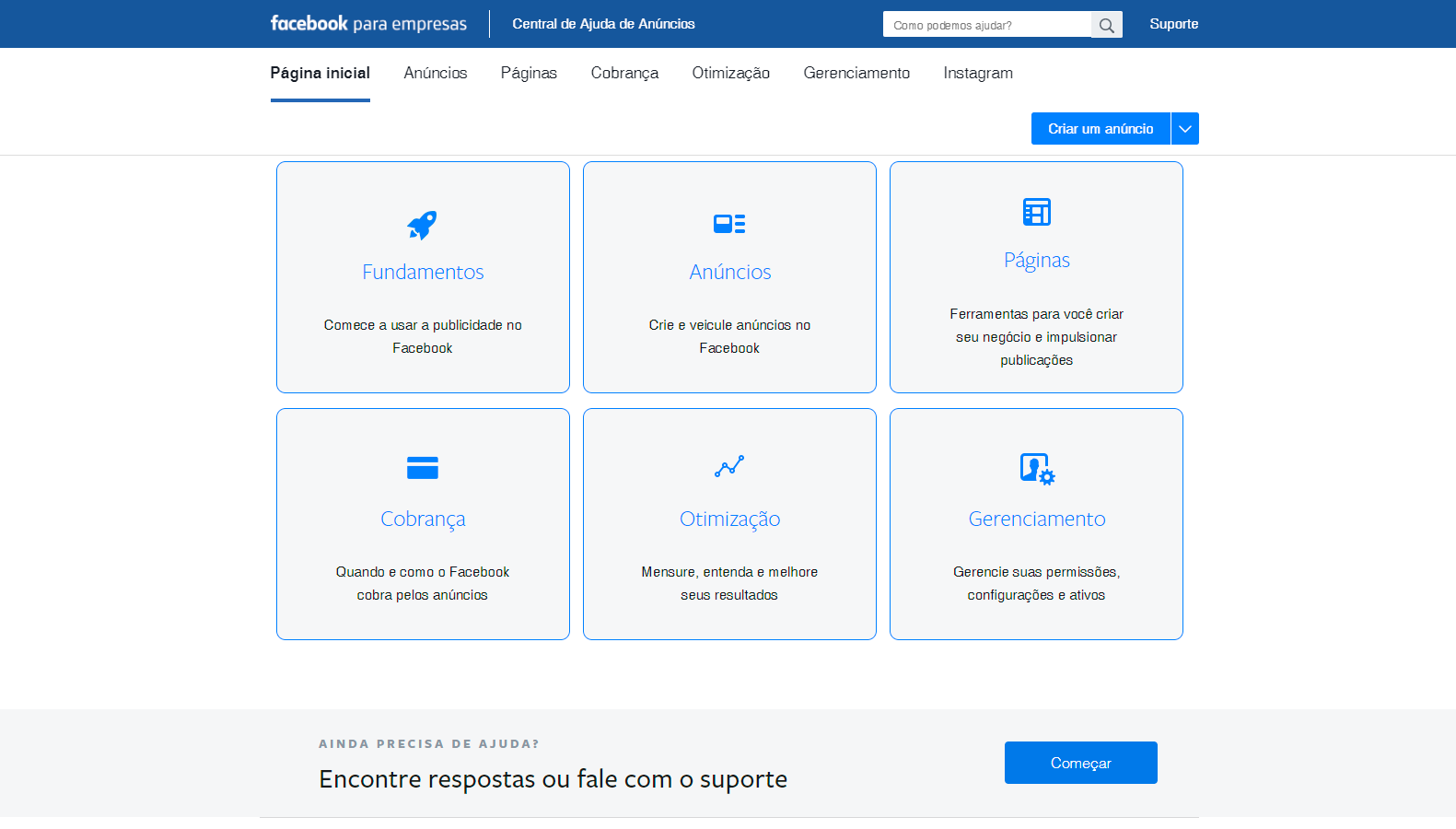Open the Páginas card title link

[1037, 260]
